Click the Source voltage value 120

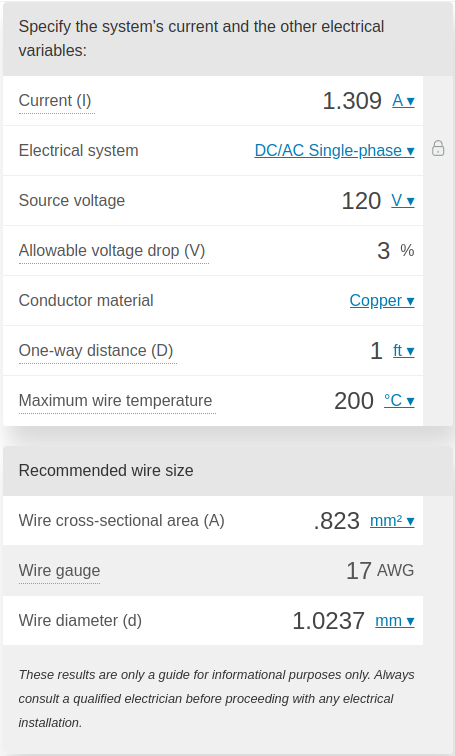click(361, 201)
